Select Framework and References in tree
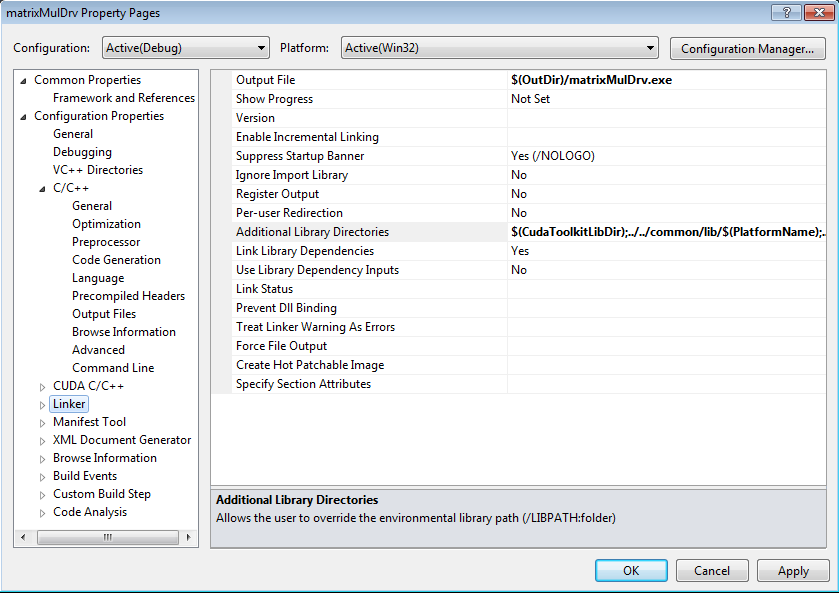839x593 pixels. pyautogui.click(x=123, y=98)
